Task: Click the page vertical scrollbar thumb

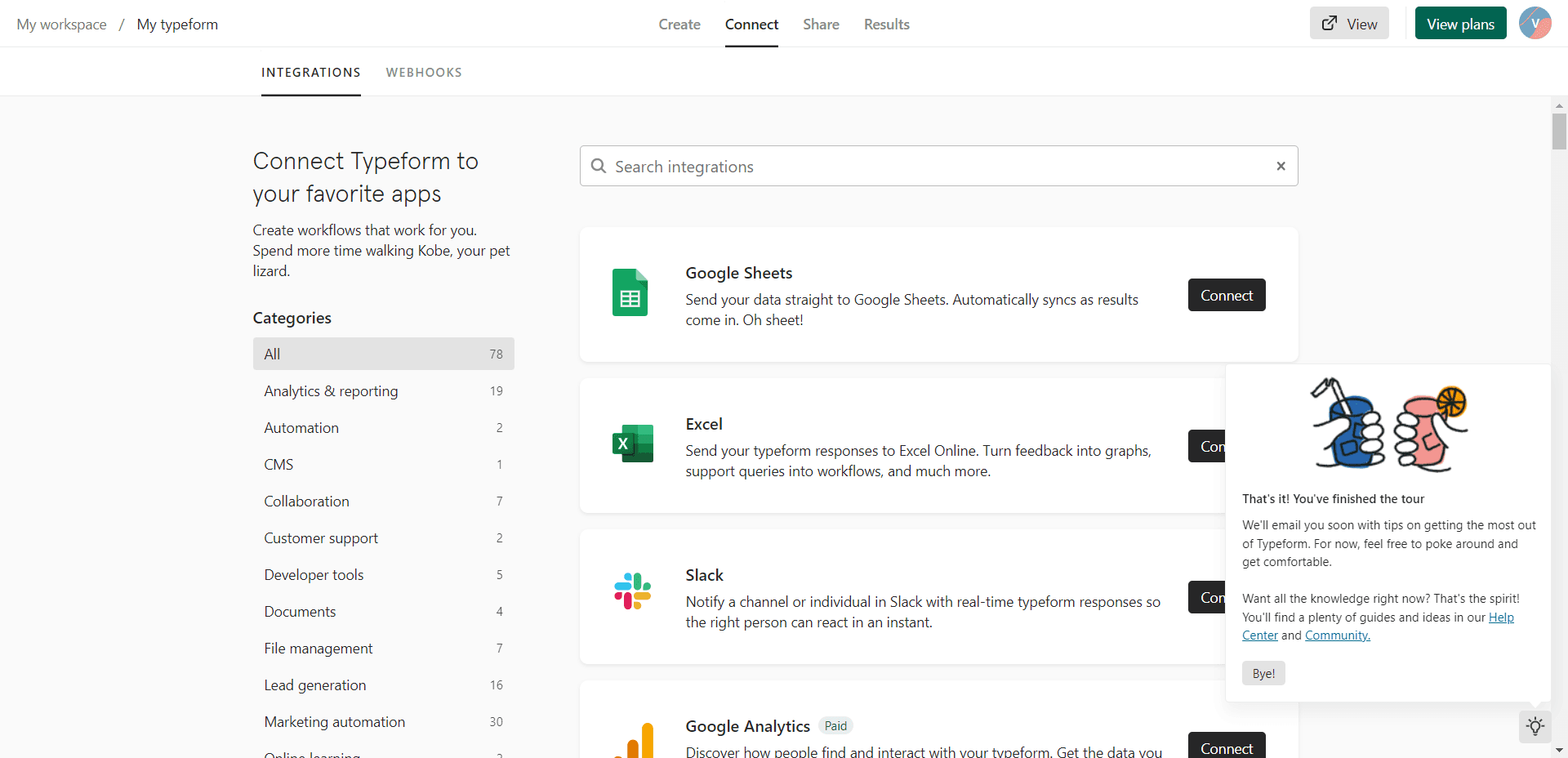Action: [x=1559, y=132]
